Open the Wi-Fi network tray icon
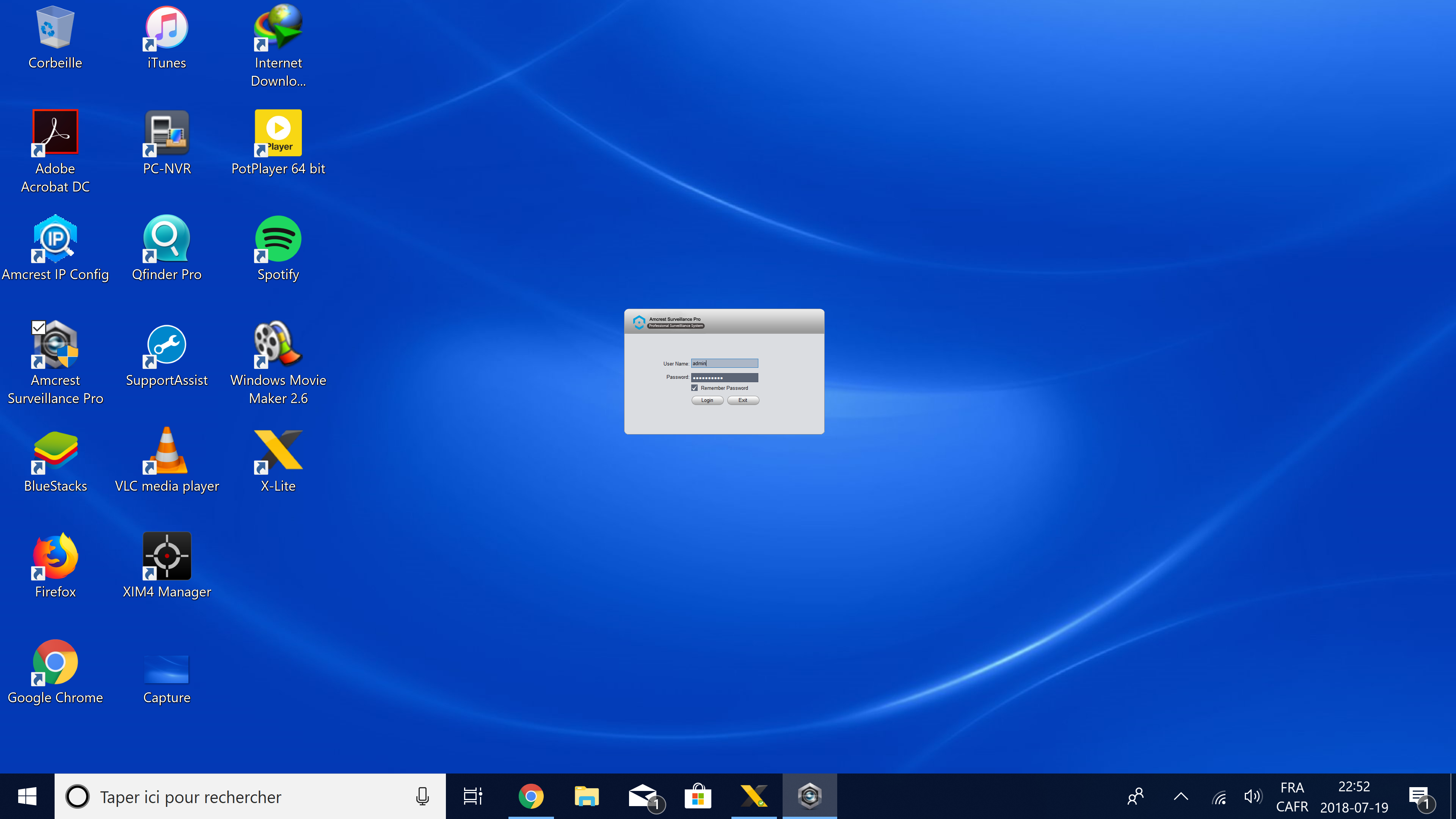 1219,797
